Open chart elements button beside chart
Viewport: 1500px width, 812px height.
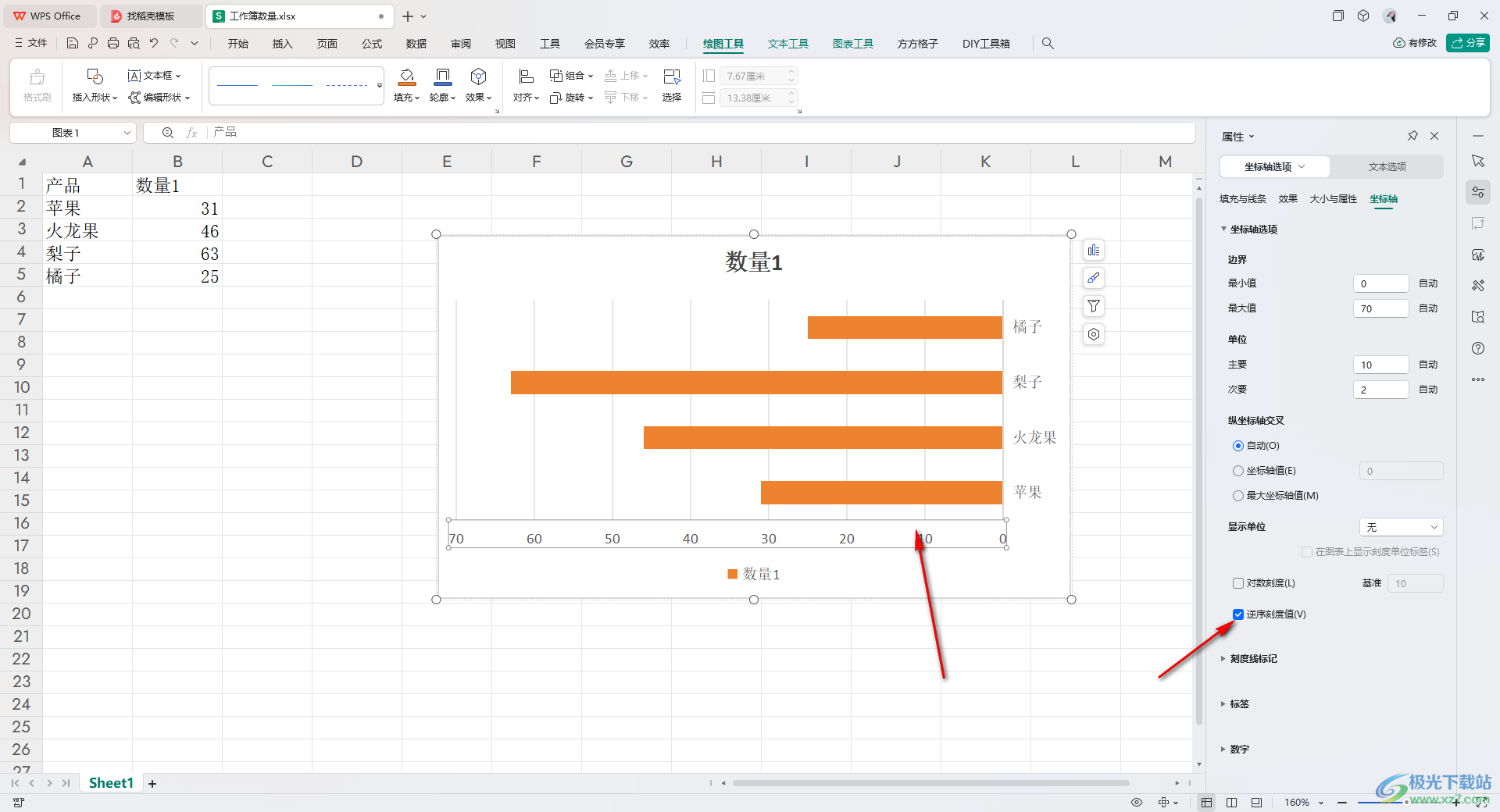pos(1094,251)
